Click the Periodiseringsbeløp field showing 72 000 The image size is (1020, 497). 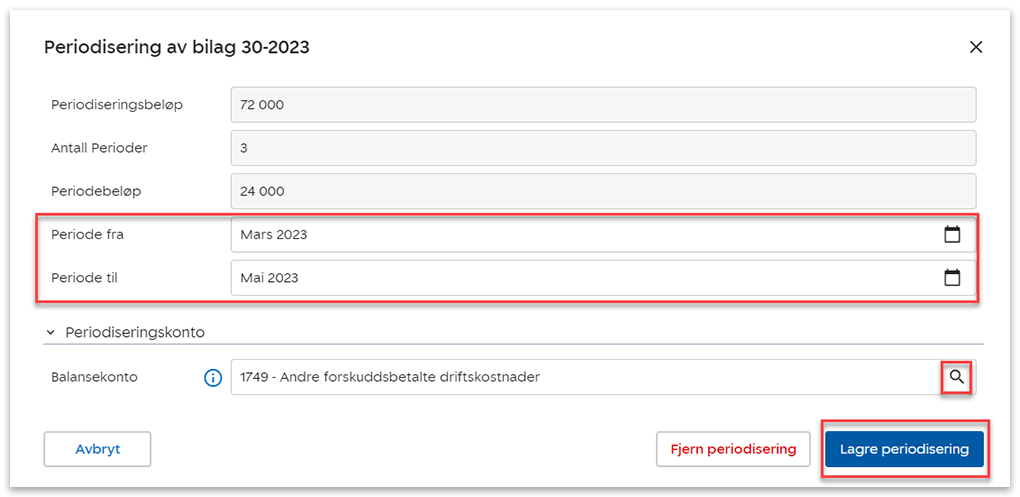click(x=600, y=105)
